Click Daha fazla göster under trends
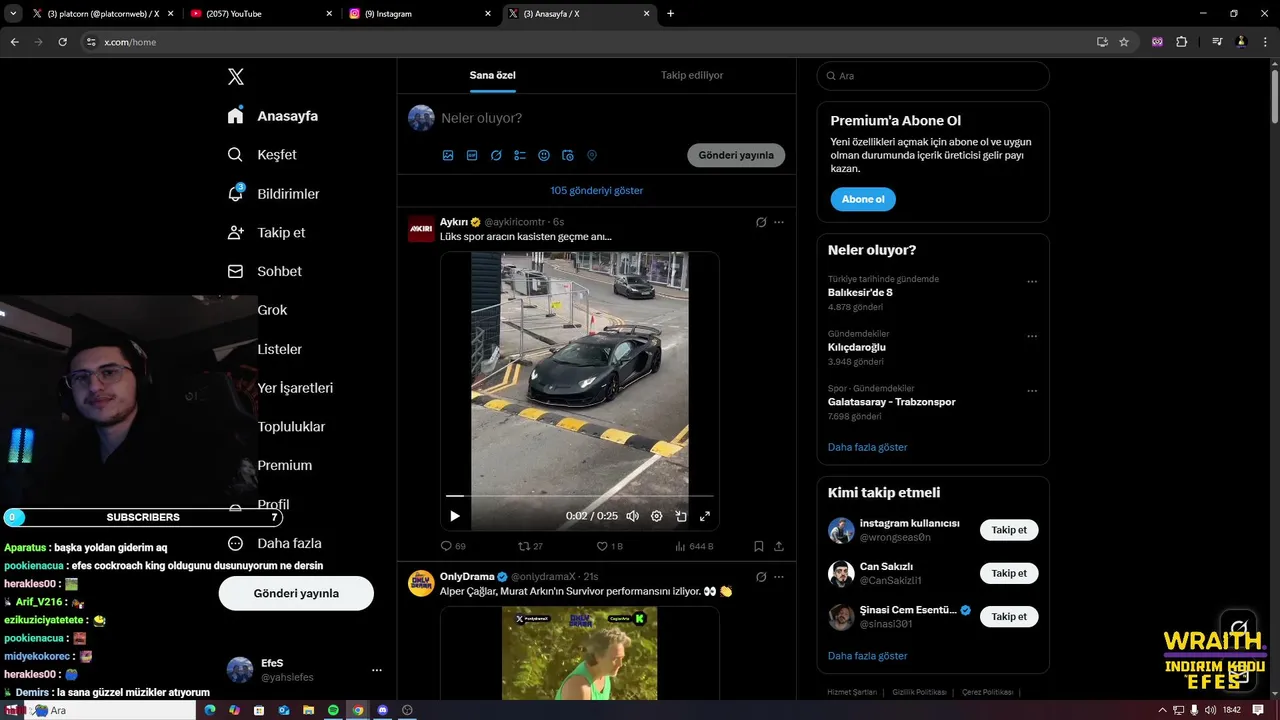The image size is (1280, 720). point(868,447)
